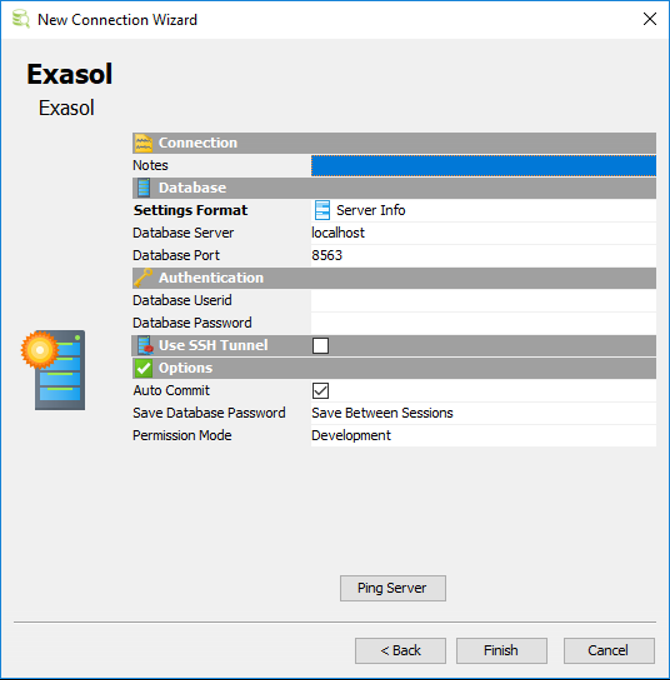Viewport: 670px width, 680px height.
Task: Click the Database Password input field
Action: [x=483, y=323]
